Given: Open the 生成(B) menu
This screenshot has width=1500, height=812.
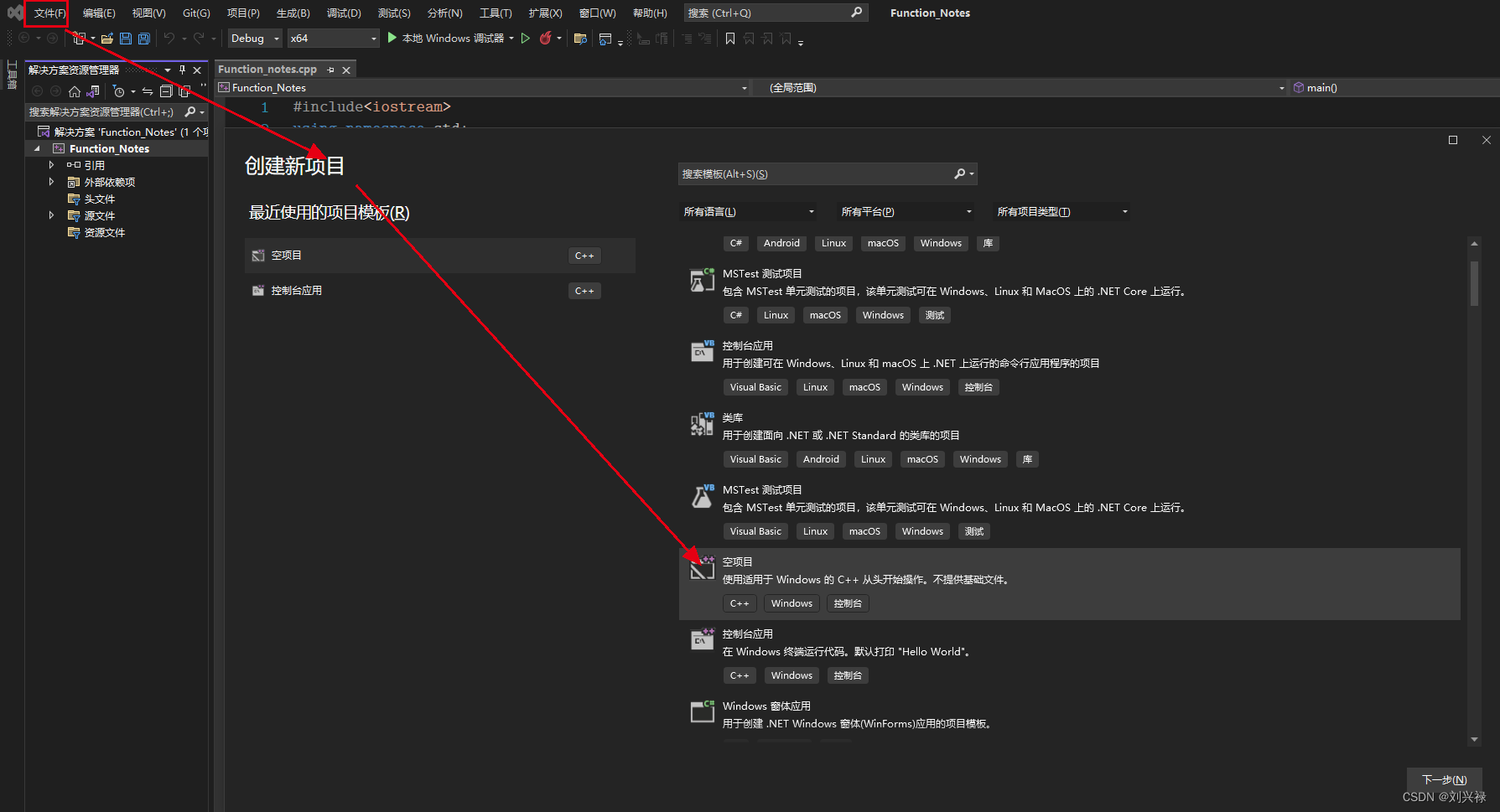Looking at the screenshot, I should (x=293, y=13).
